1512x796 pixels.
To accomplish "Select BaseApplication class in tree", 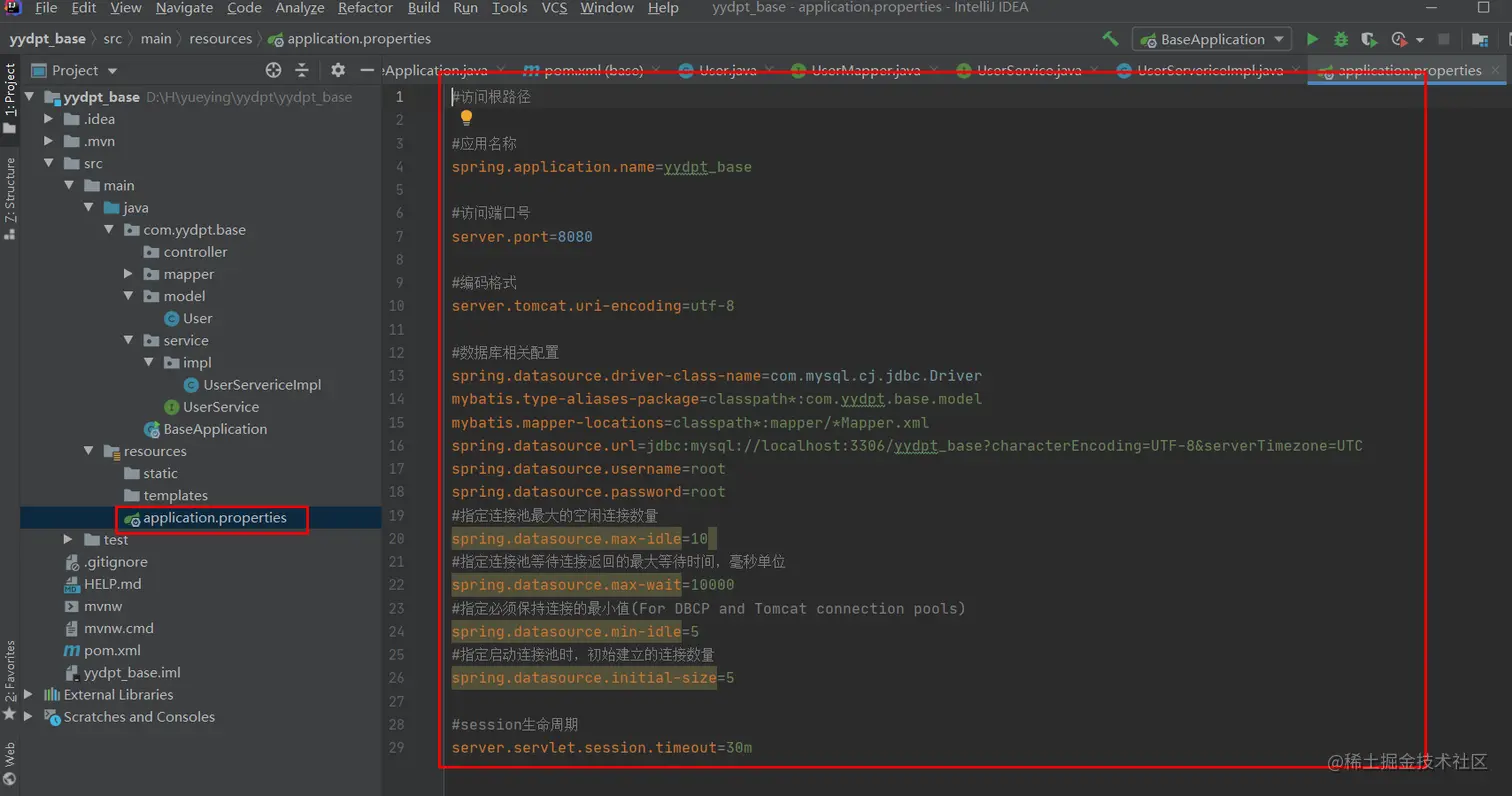I will coord(214,429).
